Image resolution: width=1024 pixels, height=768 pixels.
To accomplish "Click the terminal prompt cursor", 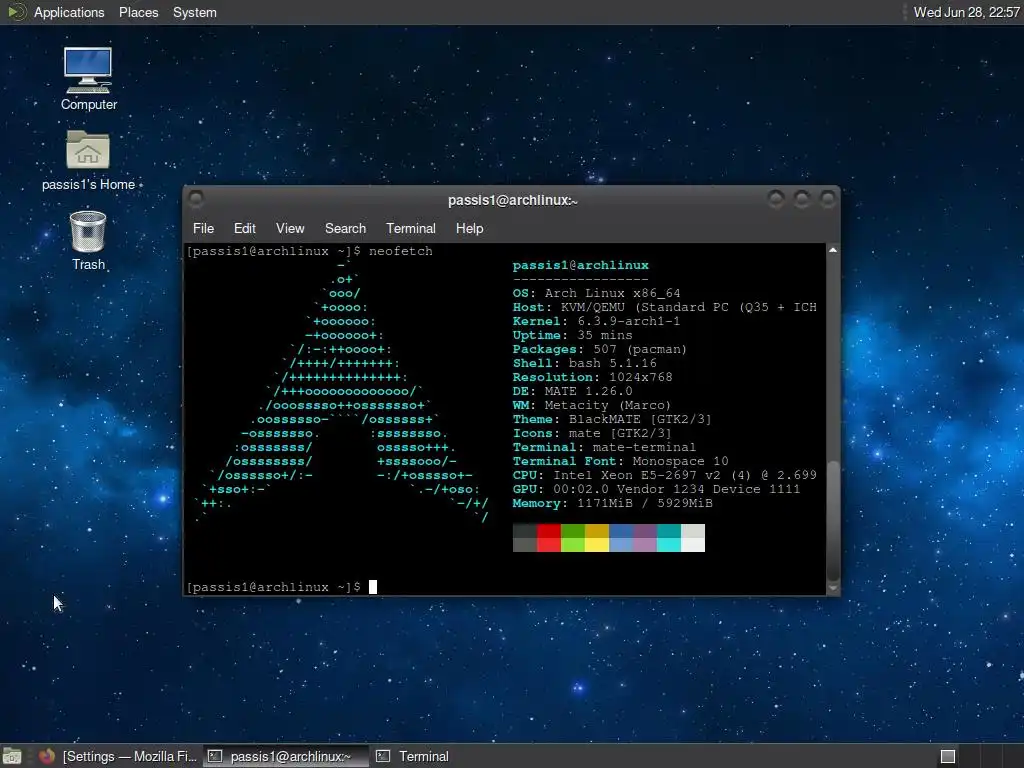I will click(373, 586).
